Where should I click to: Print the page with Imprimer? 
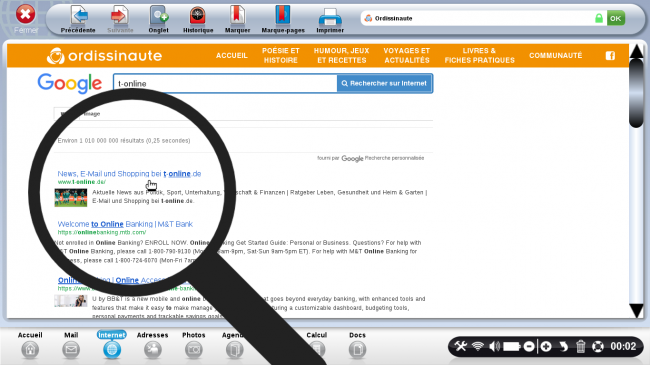tap(330, 19)
